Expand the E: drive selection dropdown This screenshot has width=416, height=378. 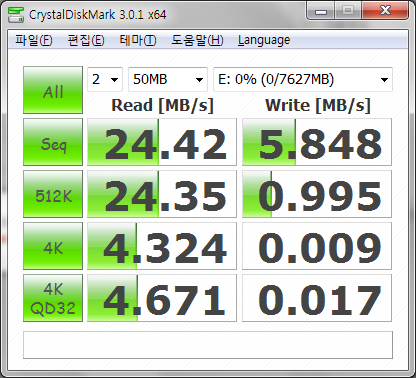[303, 79]
